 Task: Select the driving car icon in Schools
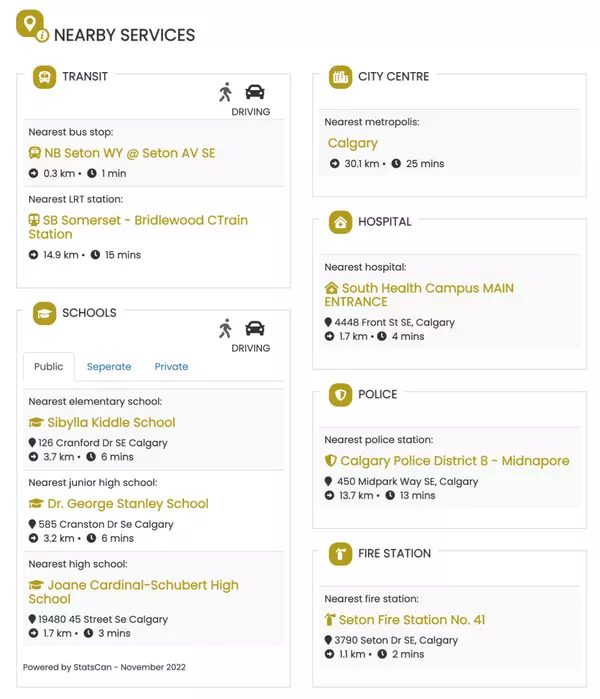(255, 328)
